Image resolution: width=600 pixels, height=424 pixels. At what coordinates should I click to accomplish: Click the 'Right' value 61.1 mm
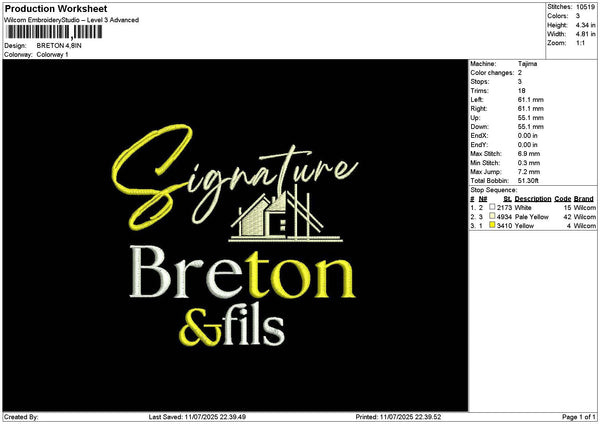(530, 109)
